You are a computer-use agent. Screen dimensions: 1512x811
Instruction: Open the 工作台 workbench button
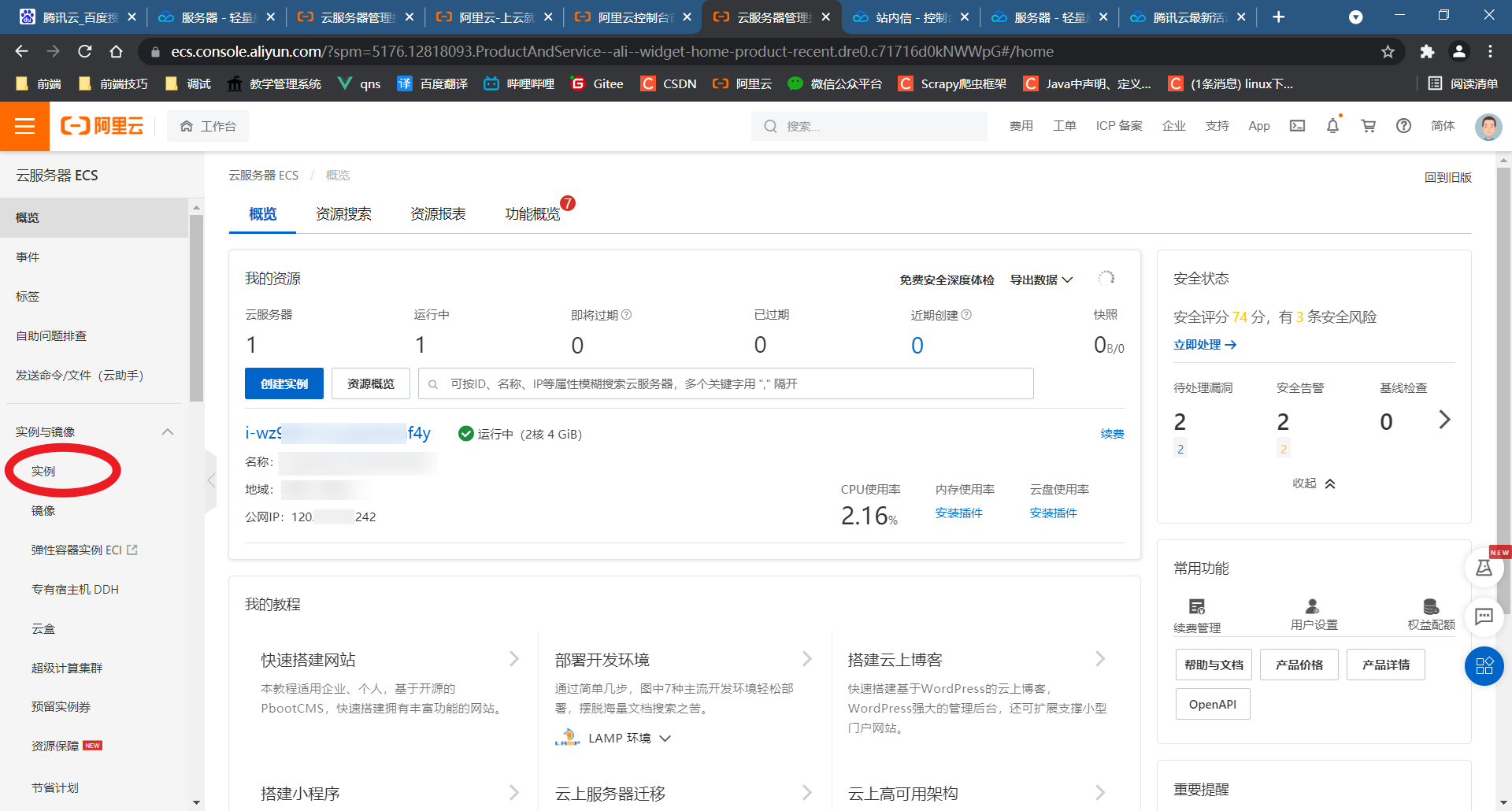pos(208,126)
